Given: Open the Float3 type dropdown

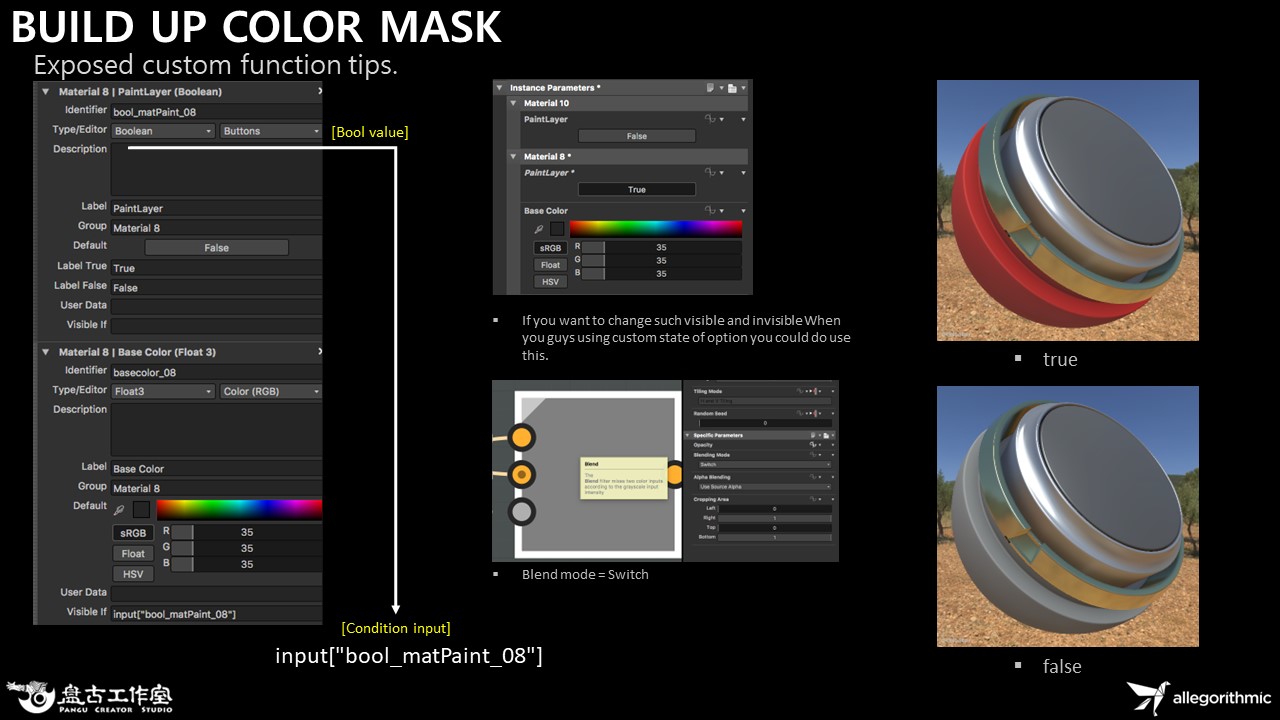Looking at the screenshot, I should [x=163, y=391].
